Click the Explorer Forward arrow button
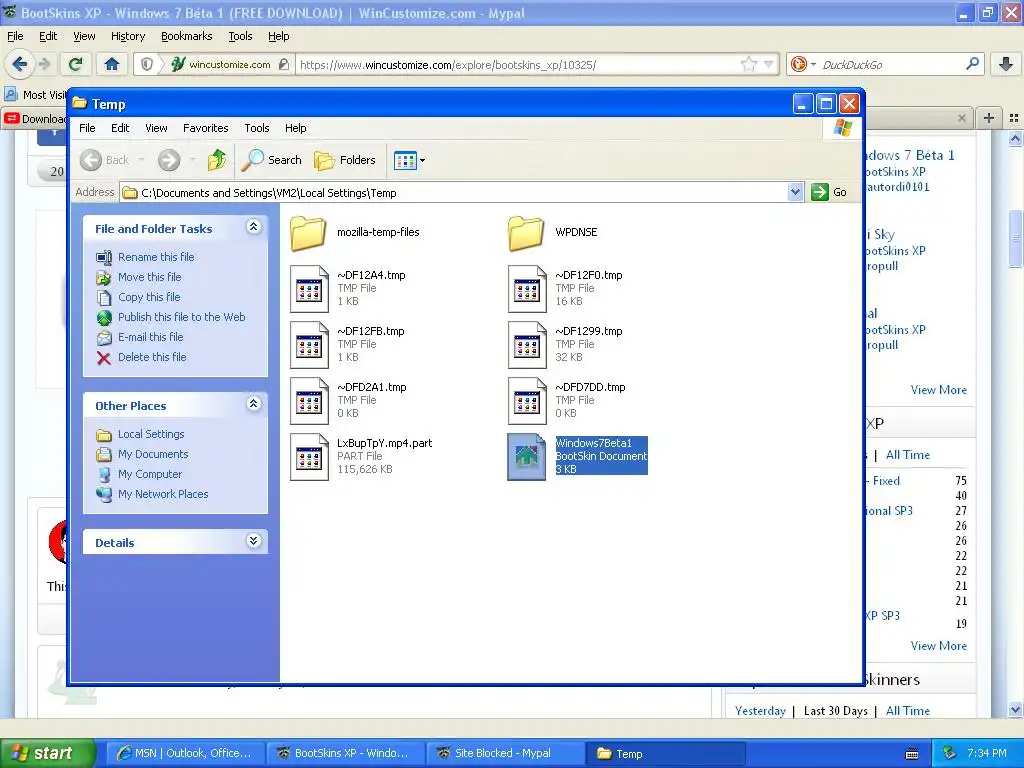The height and width of the screenshot is (768, 1024). [x=169, y=160]
